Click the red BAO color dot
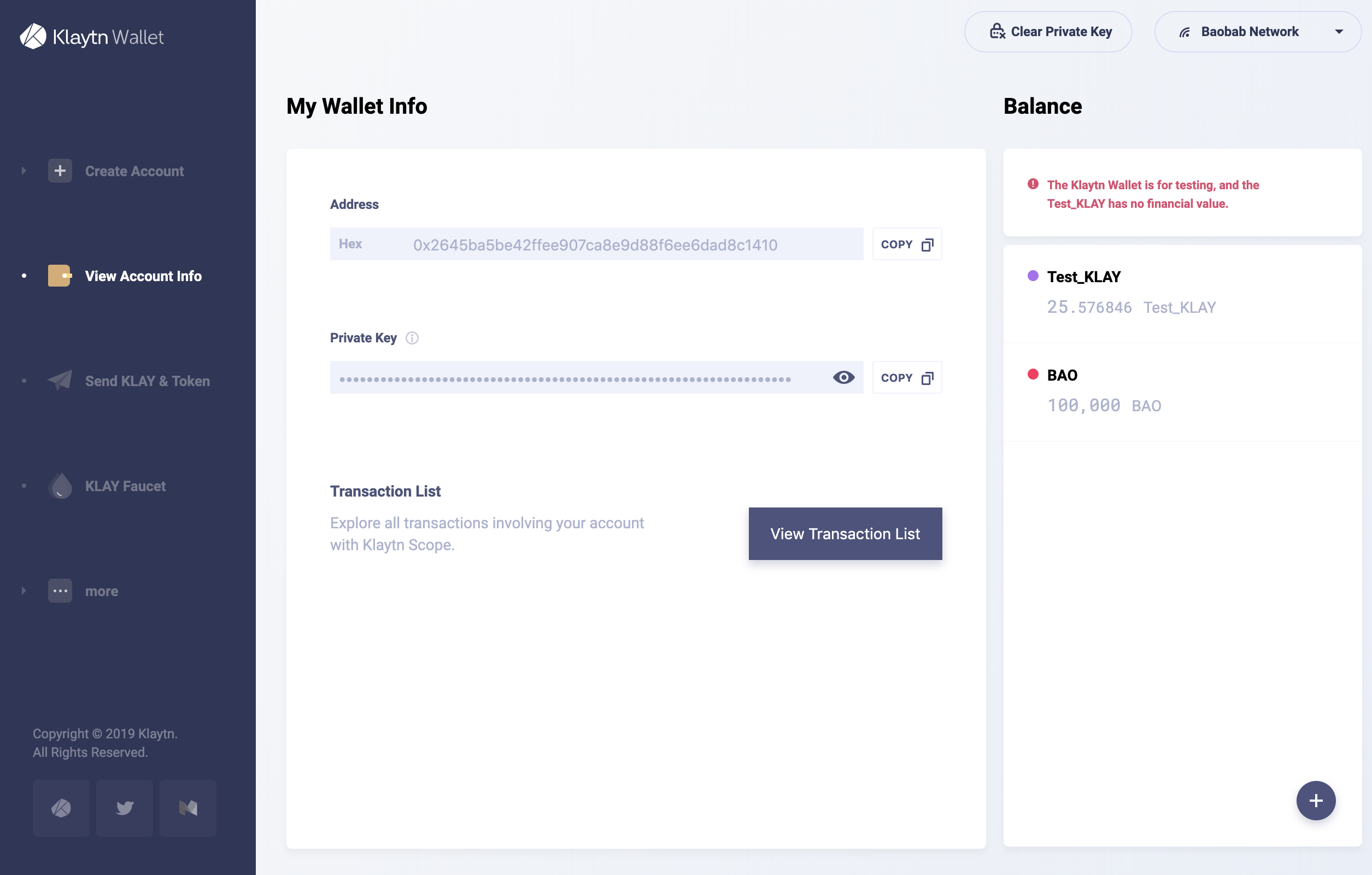This screenshot has width=1372, height=875. [1033, 375]
